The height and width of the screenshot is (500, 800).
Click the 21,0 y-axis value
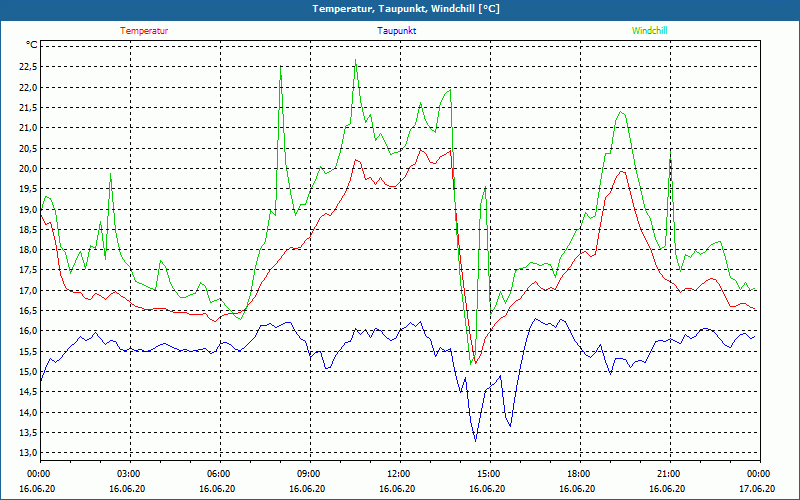[x=29, y=128]
